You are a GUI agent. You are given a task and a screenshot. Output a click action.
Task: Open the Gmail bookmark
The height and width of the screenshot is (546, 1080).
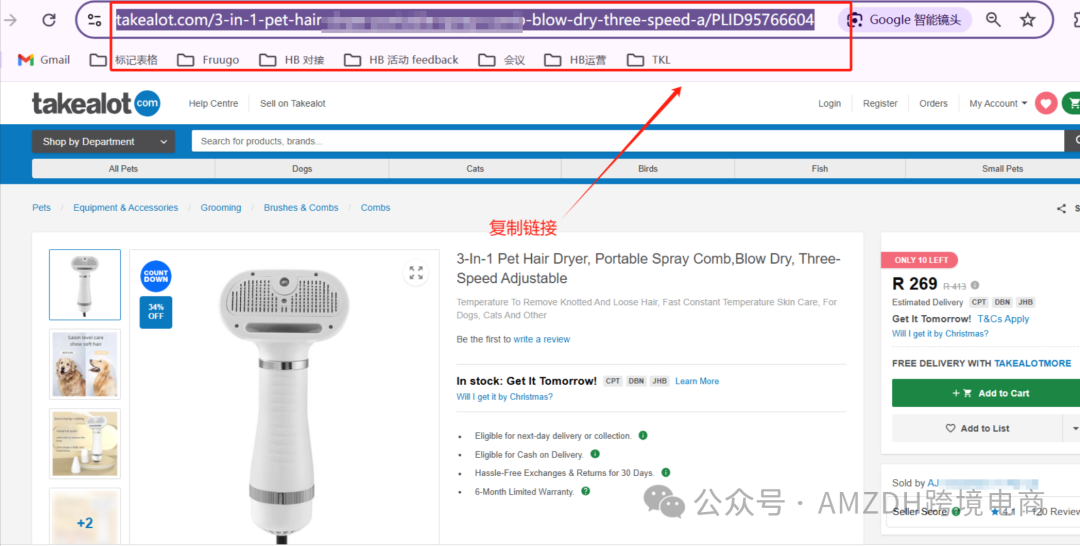tap(44, 60)
